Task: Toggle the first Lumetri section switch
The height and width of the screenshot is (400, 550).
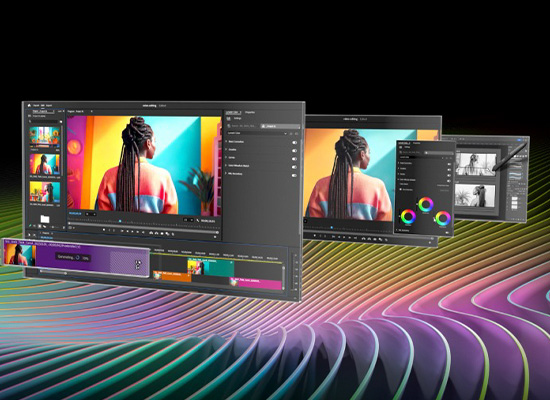Action: pos(294,142)
